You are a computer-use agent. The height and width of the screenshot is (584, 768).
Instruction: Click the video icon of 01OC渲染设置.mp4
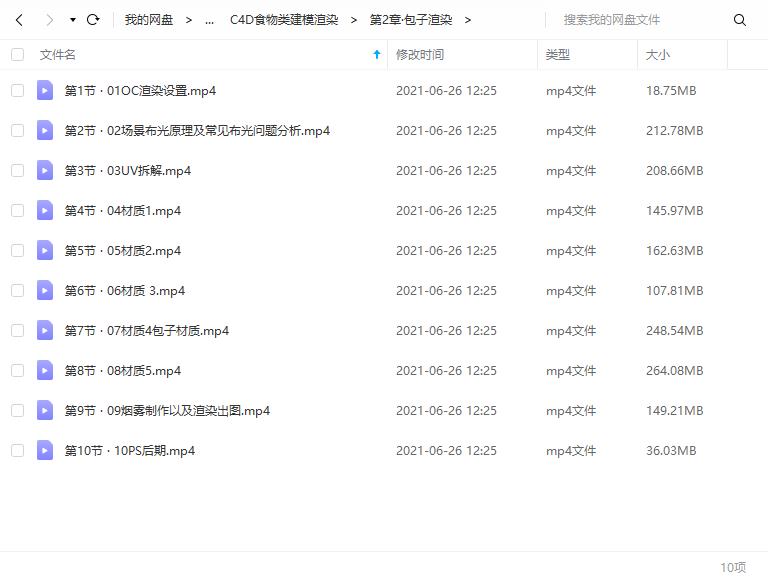45,90
